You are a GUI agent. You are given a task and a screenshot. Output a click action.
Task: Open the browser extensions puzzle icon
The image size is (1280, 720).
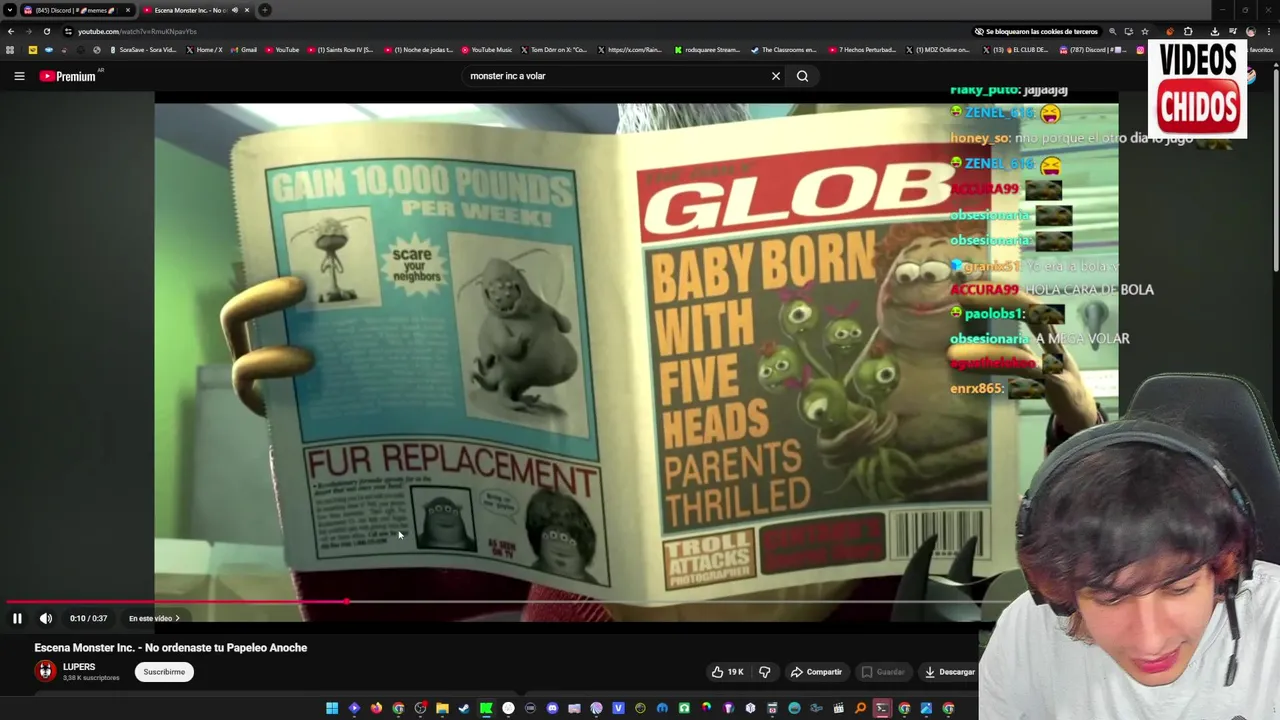coord(1188,31)
